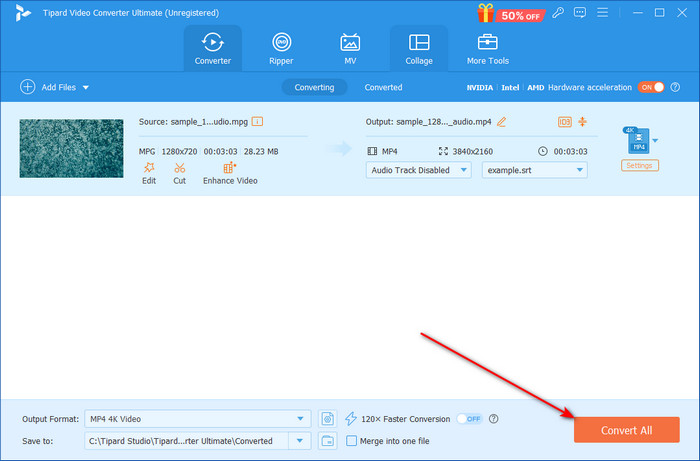Click the Settings button

click(x=639, y=166)
